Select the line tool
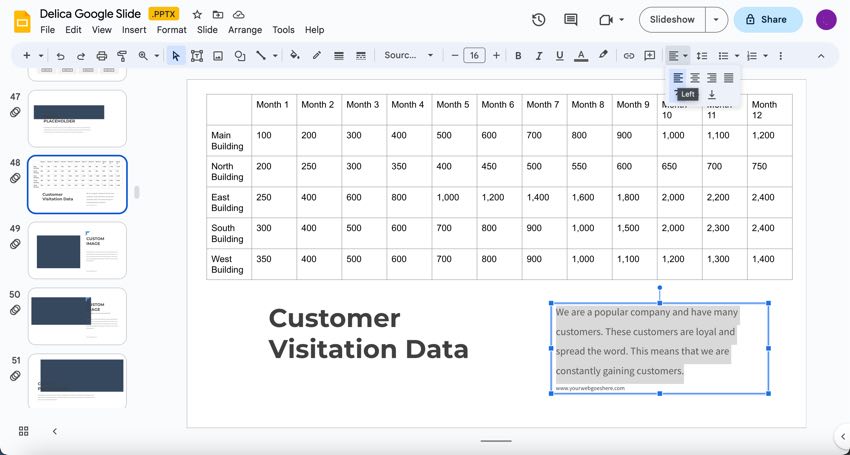Viewport: 850px width, 455px height. (x=261, y=56)
